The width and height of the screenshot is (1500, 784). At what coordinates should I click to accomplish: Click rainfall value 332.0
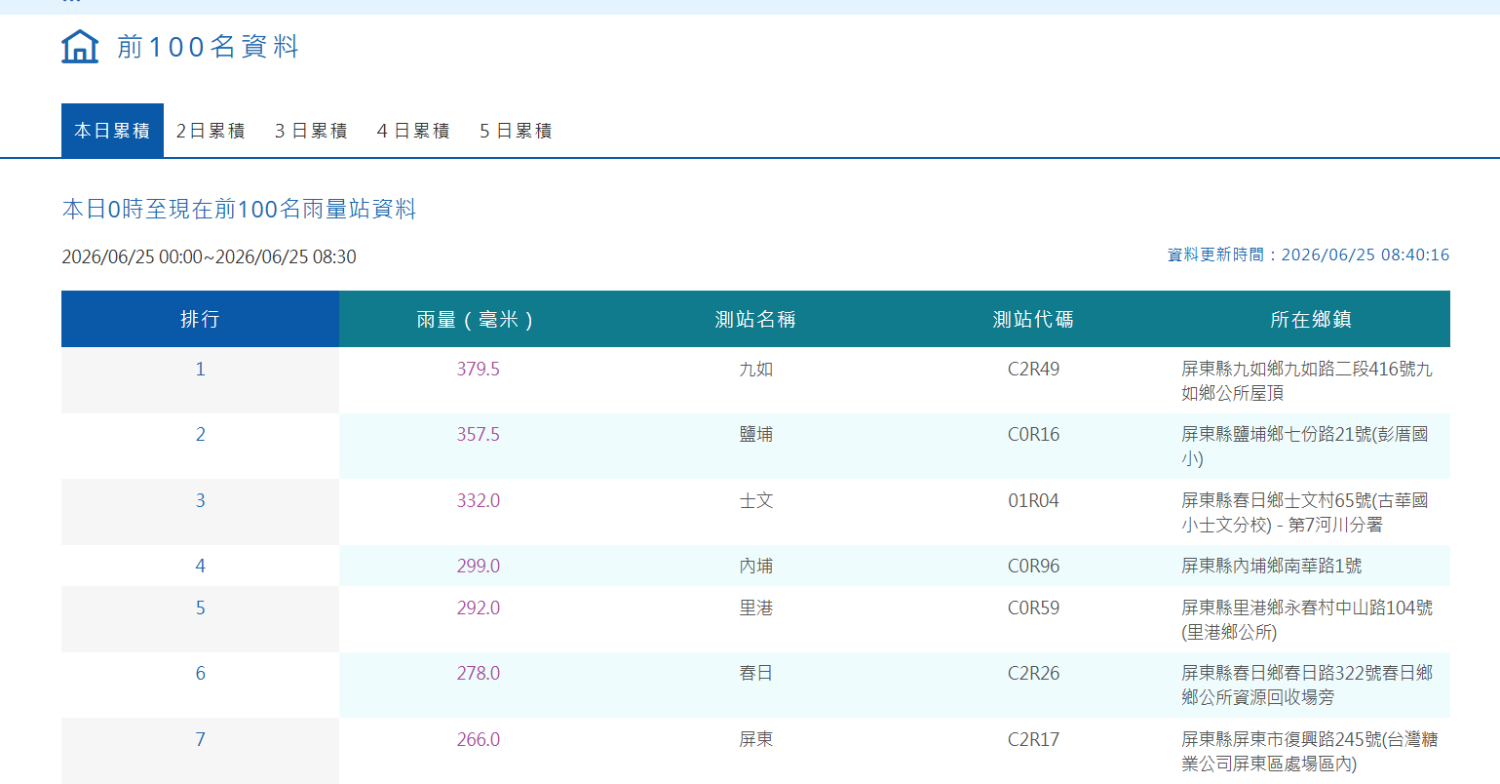coord(478,501)
